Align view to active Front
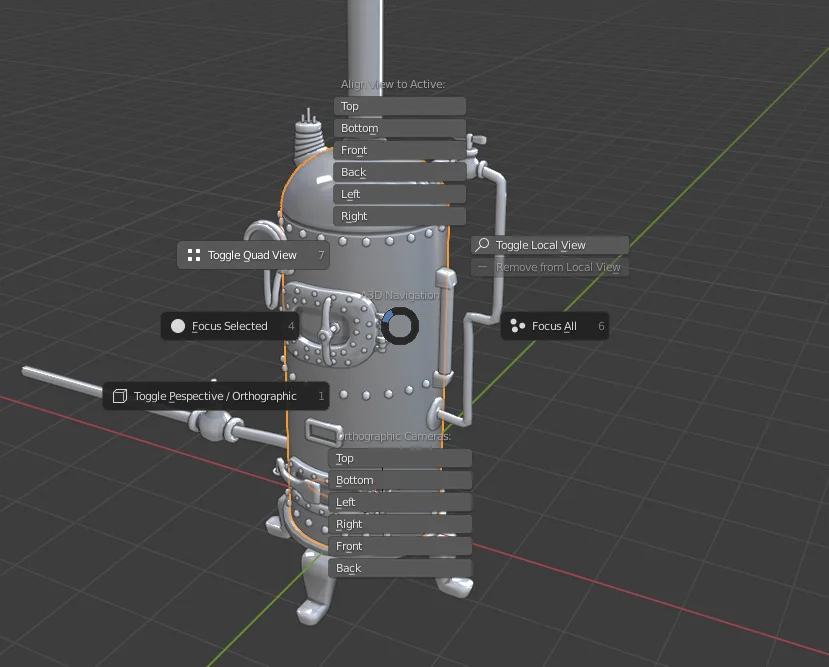Viewport: 829px width, 667px height. pos(399,150)
